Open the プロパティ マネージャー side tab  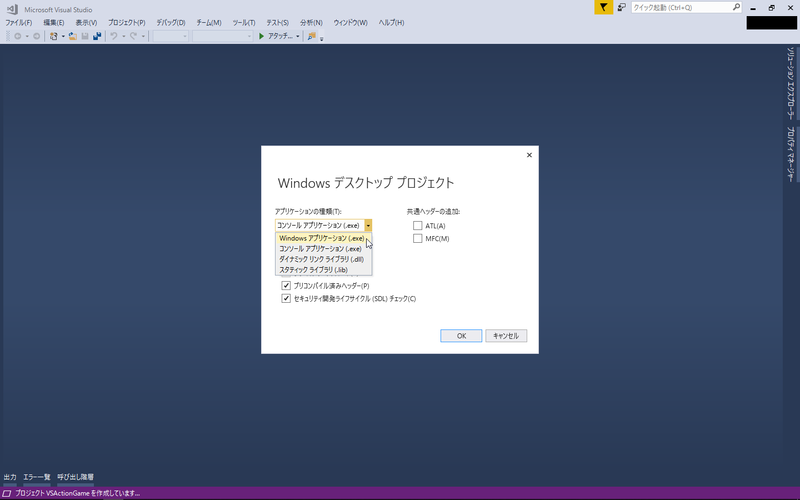[x=791, y=154]
